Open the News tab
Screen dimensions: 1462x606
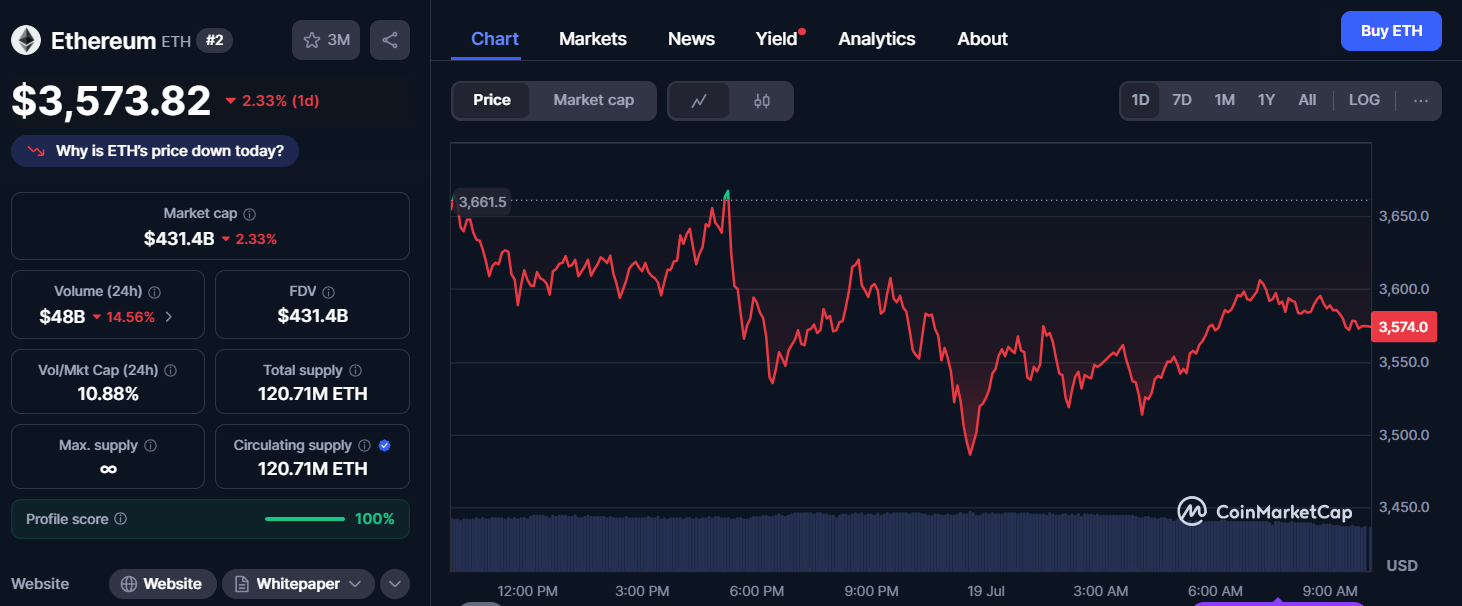691,39
